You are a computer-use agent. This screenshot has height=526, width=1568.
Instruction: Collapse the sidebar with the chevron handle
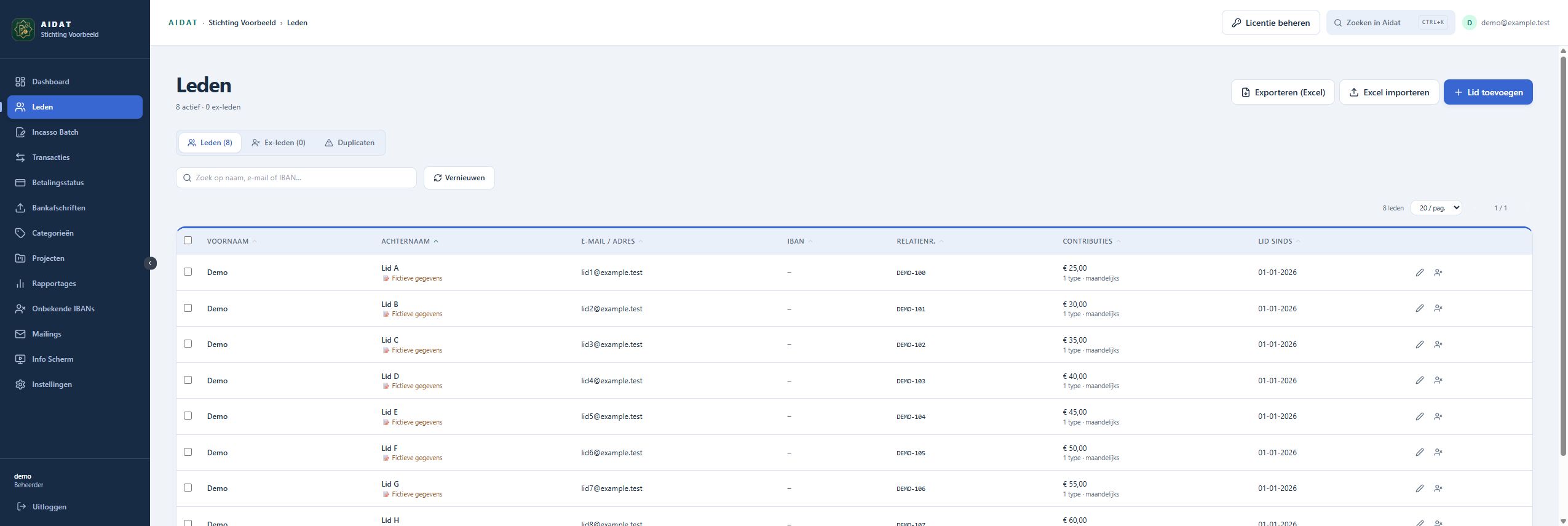(x=151, y=263)
